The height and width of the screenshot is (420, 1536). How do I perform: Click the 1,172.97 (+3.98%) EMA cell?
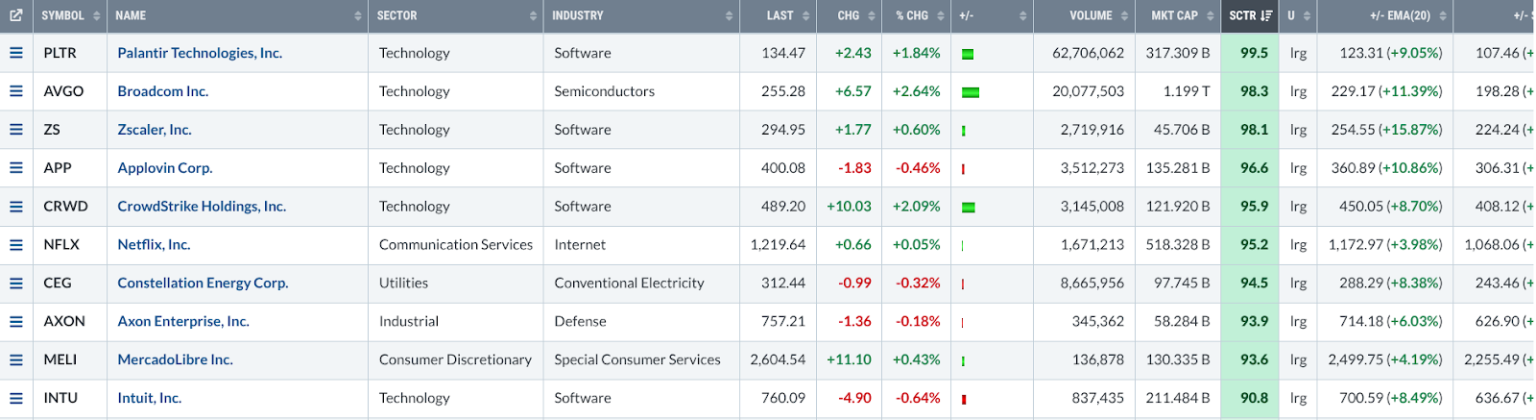click(1386, 244)
